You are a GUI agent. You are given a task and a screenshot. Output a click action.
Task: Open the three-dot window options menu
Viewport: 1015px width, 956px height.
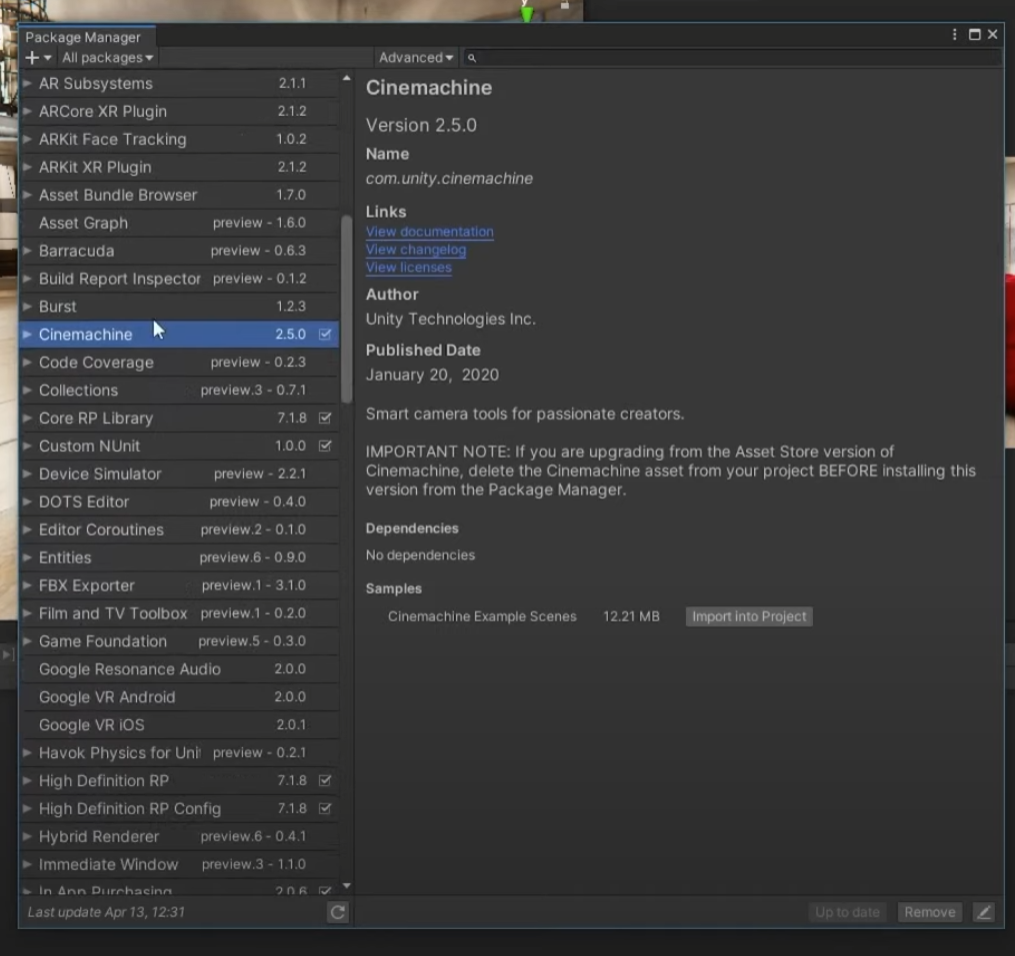tap(954, 34)
